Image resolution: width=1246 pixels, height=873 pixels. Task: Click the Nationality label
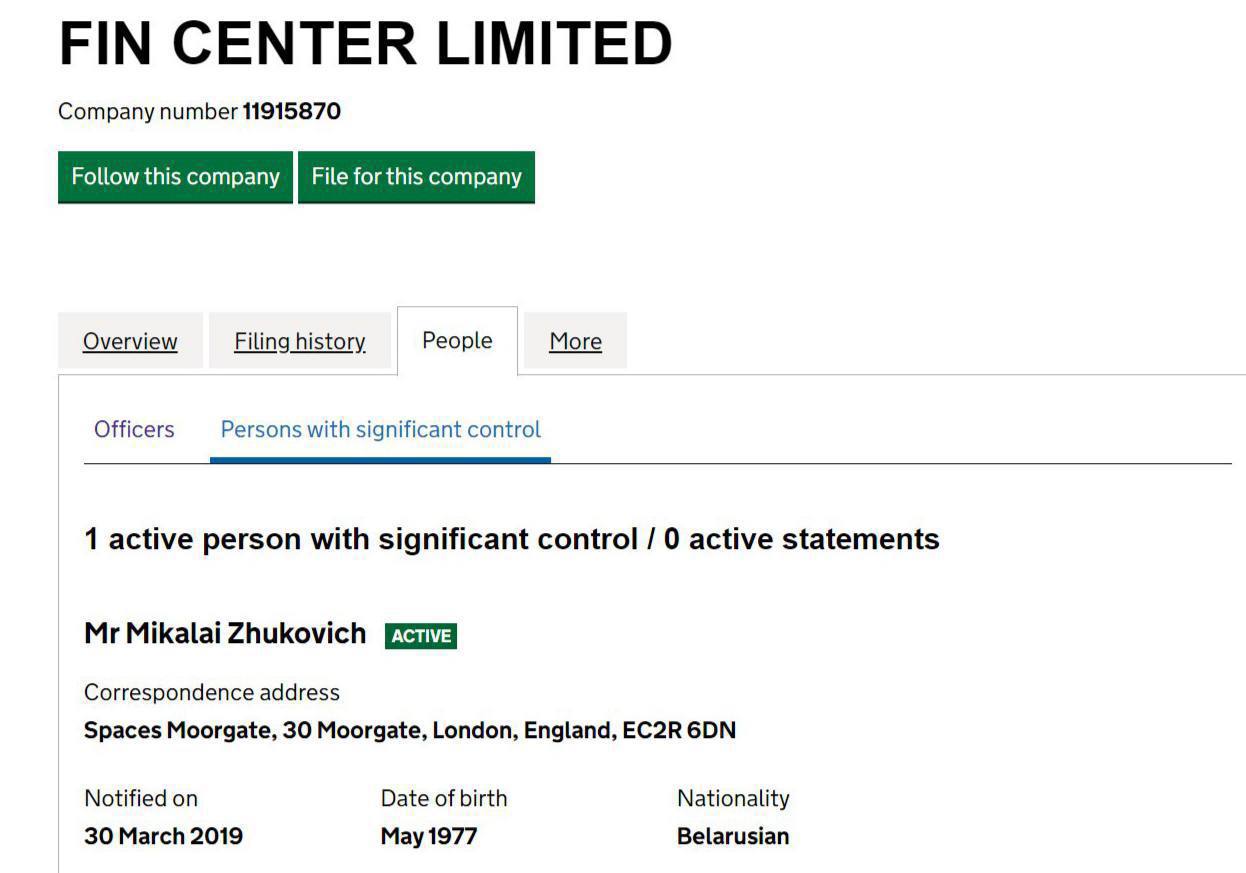click(733, 798)
